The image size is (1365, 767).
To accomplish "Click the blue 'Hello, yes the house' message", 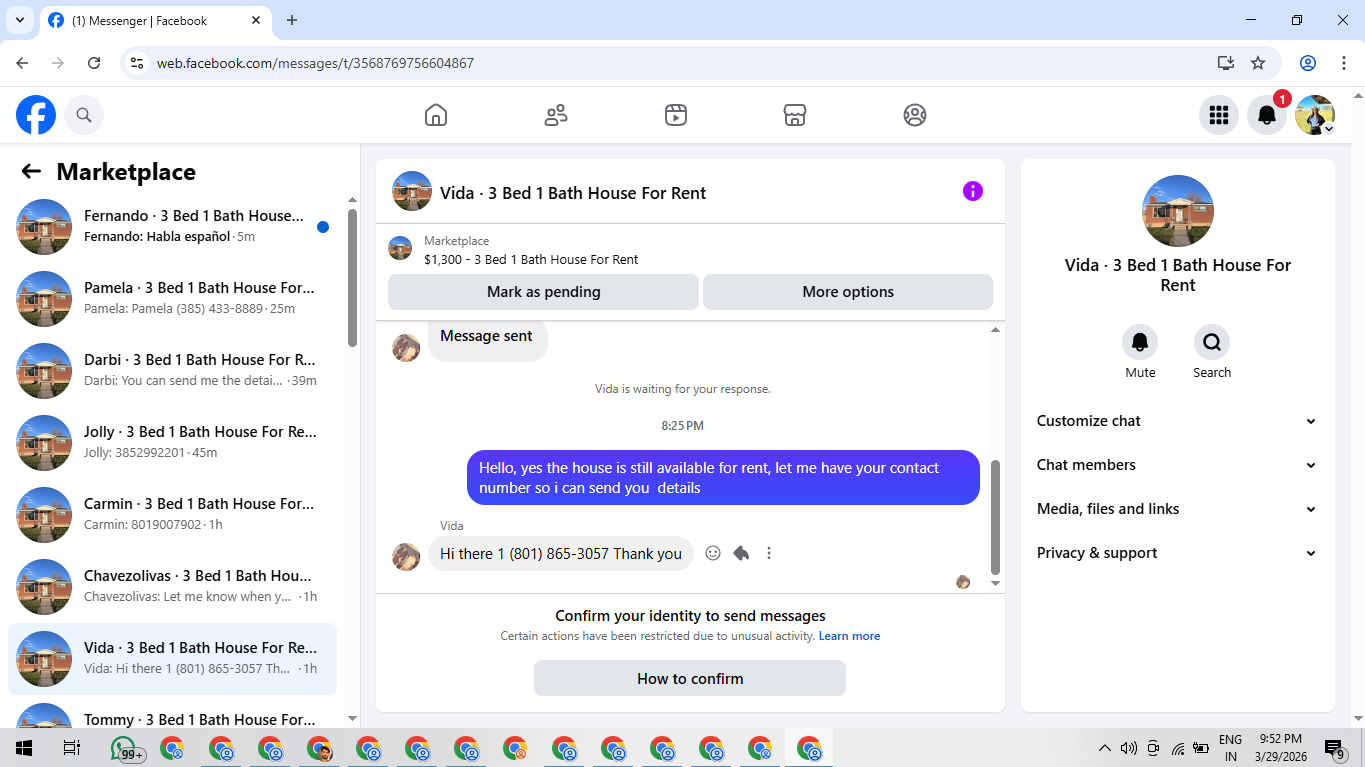I will [x=723, y=478].
